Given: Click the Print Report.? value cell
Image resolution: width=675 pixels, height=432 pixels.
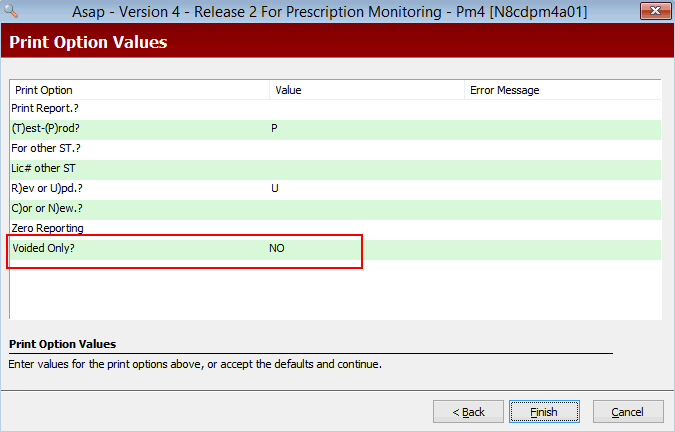Looking at the screenshot, I should click(x=367, y=108).
